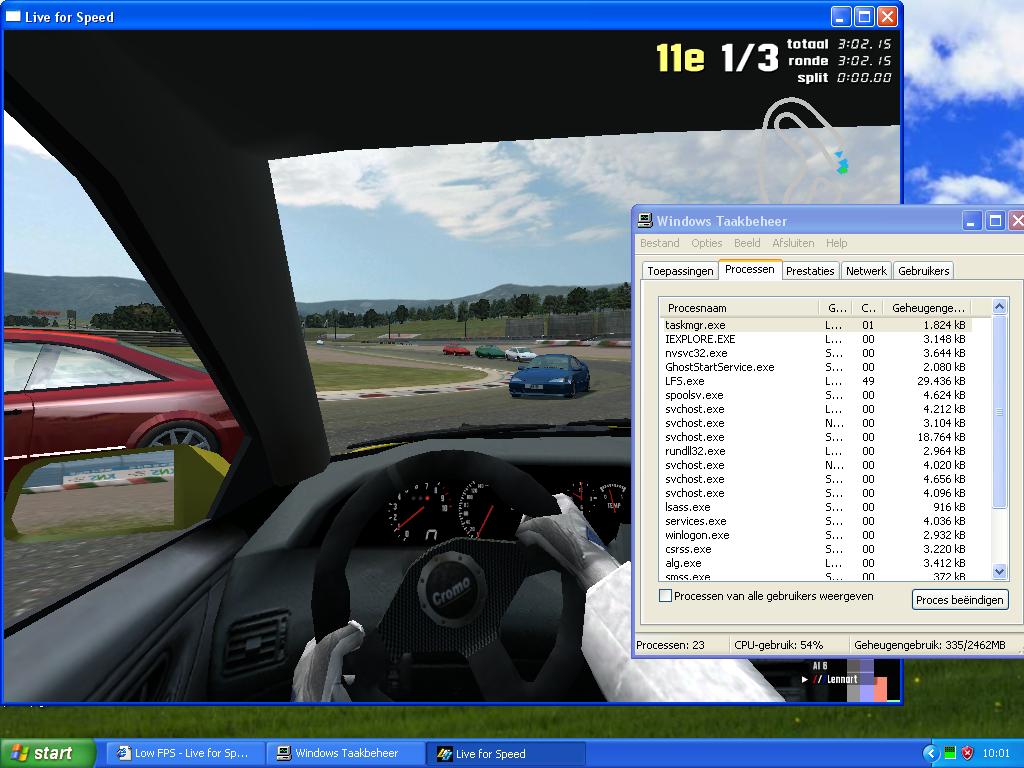
Task: Click Processen: 23 status text
Action: 670,645
